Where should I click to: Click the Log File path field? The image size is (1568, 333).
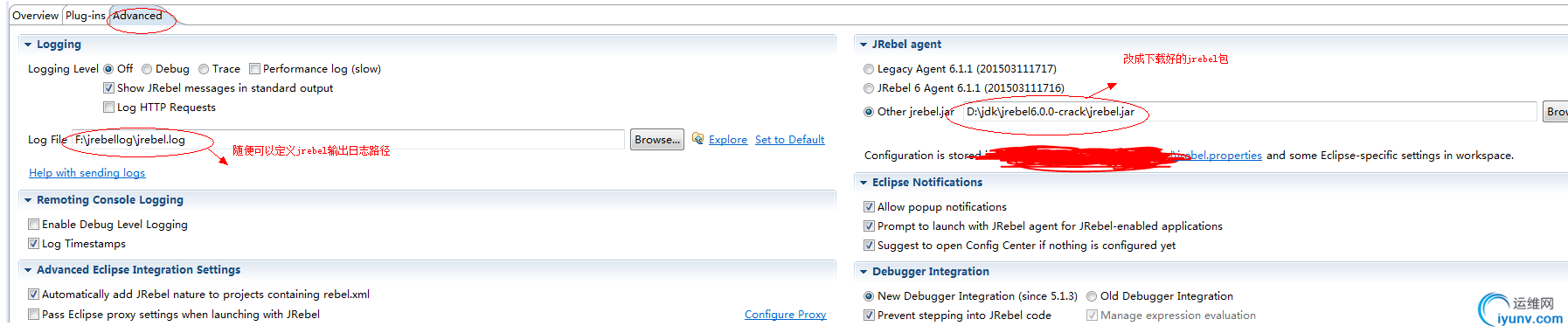coord(348,140)
